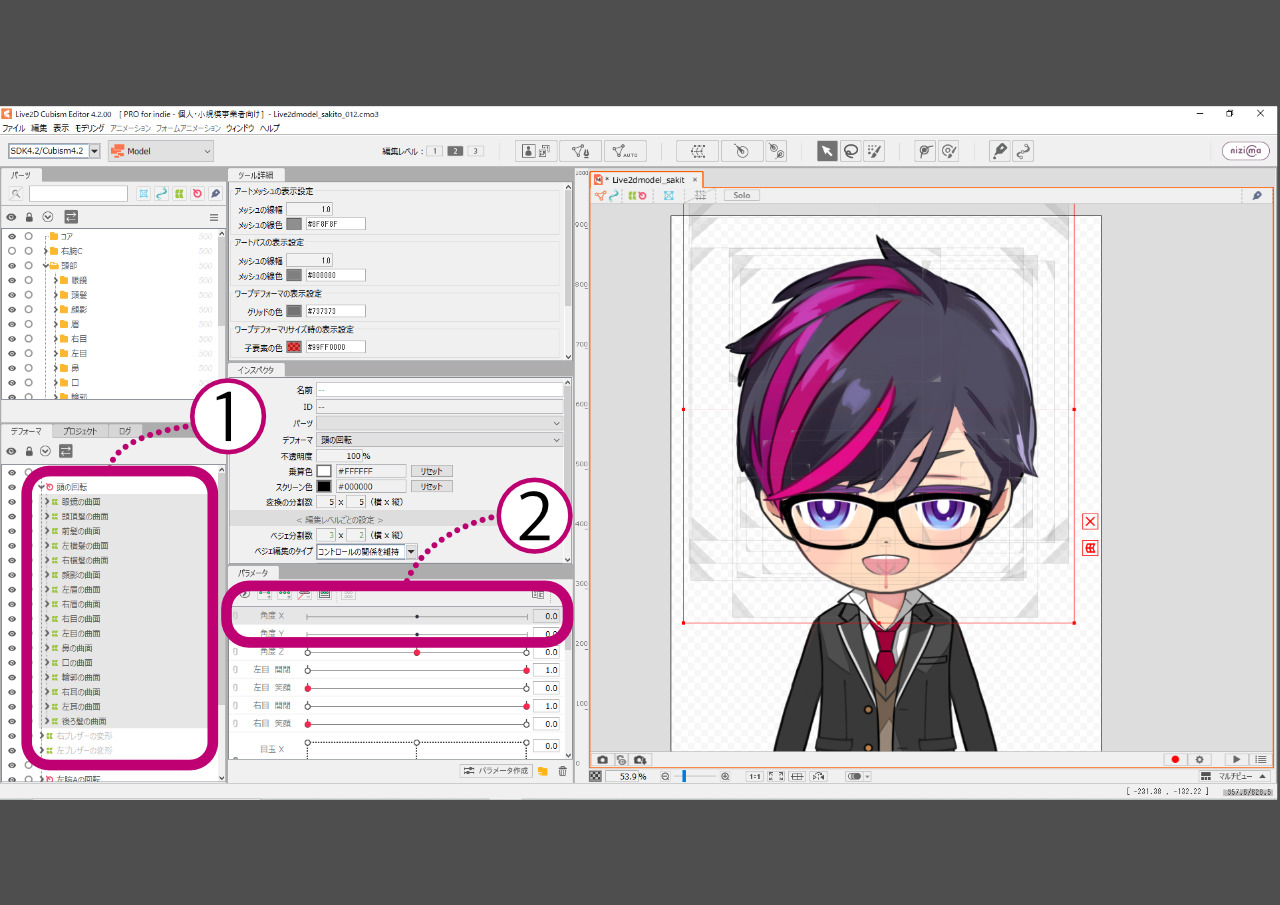Click the gear settings icon below canvas
Screen dimensions: 1280x905
pyautogui.click(x=1199, y=760)
